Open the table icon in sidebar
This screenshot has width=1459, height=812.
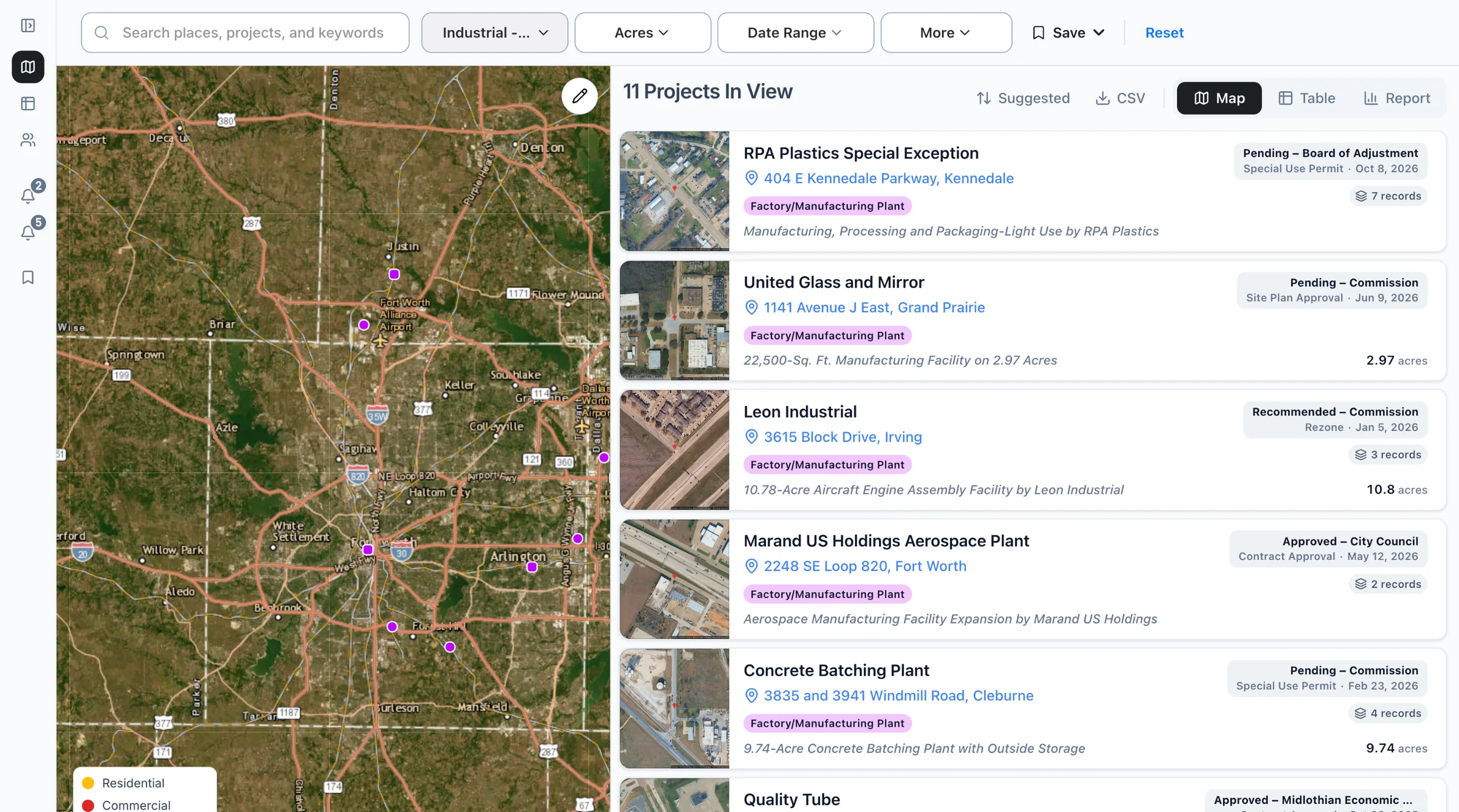pos(28,104)
